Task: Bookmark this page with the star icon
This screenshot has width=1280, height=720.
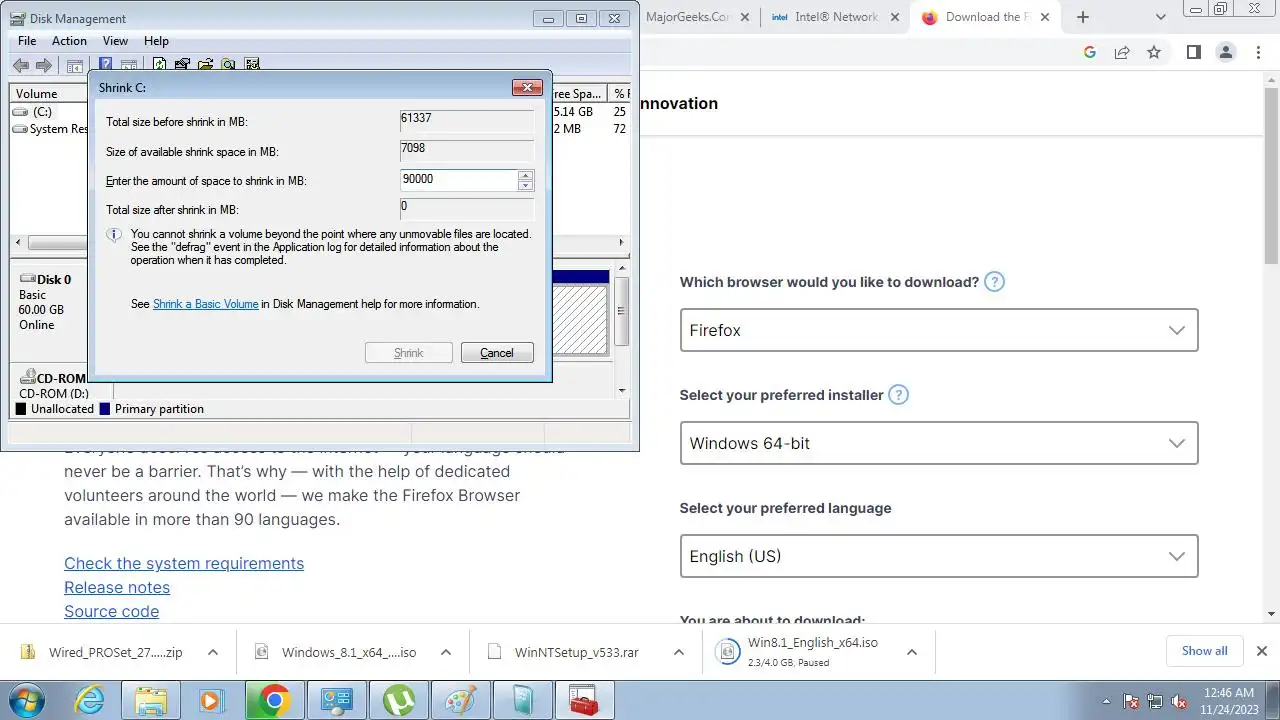Action: pyautogui.click(x=1154, y=52)
